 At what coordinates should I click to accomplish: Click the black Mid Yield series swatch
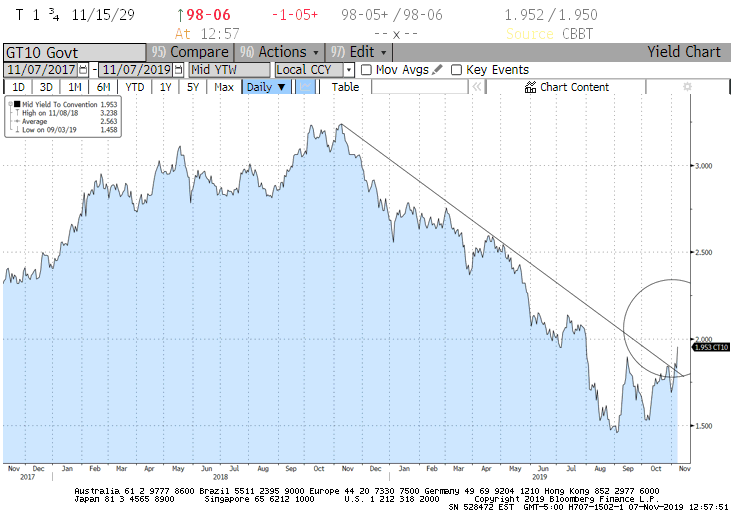tap(17, 104)
